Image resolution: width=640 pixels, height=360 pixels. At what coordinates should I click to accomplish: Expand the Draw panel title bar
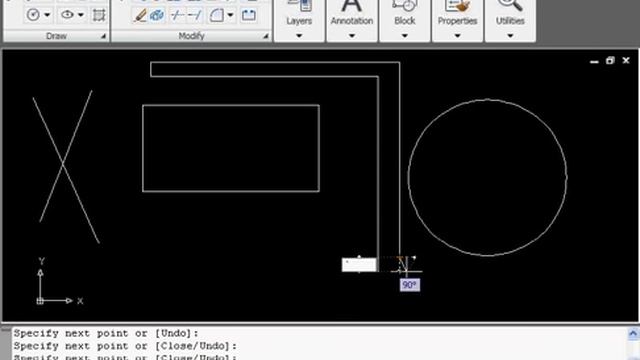[x=56, y=36]
